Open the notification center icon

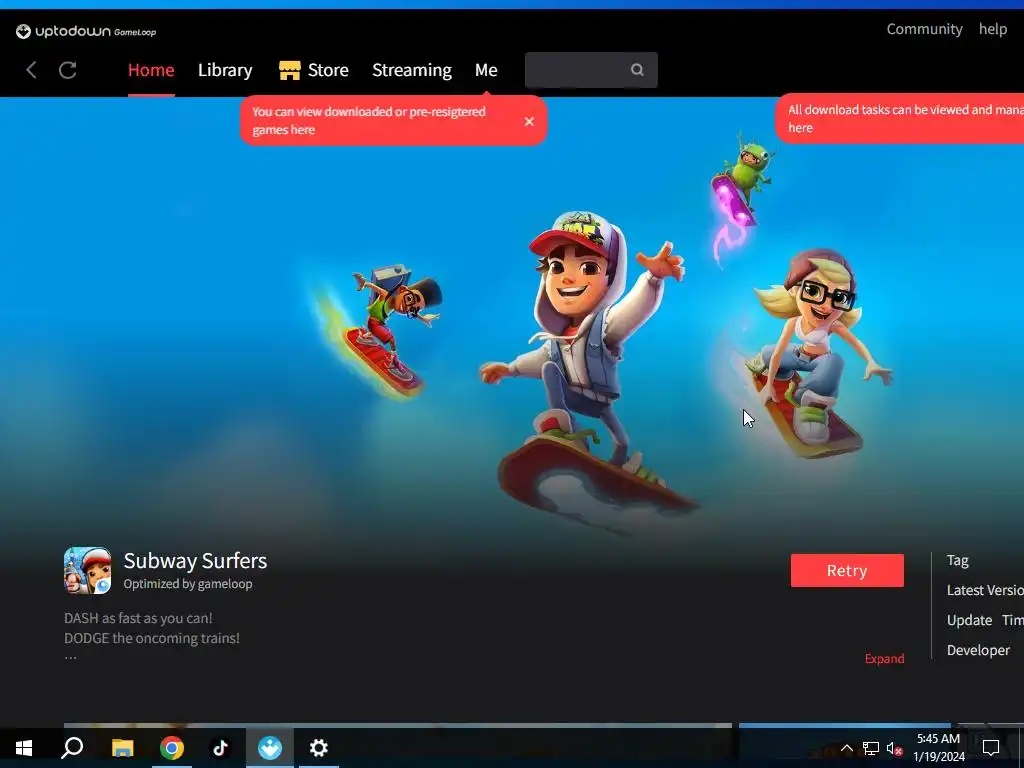(991, 748)
